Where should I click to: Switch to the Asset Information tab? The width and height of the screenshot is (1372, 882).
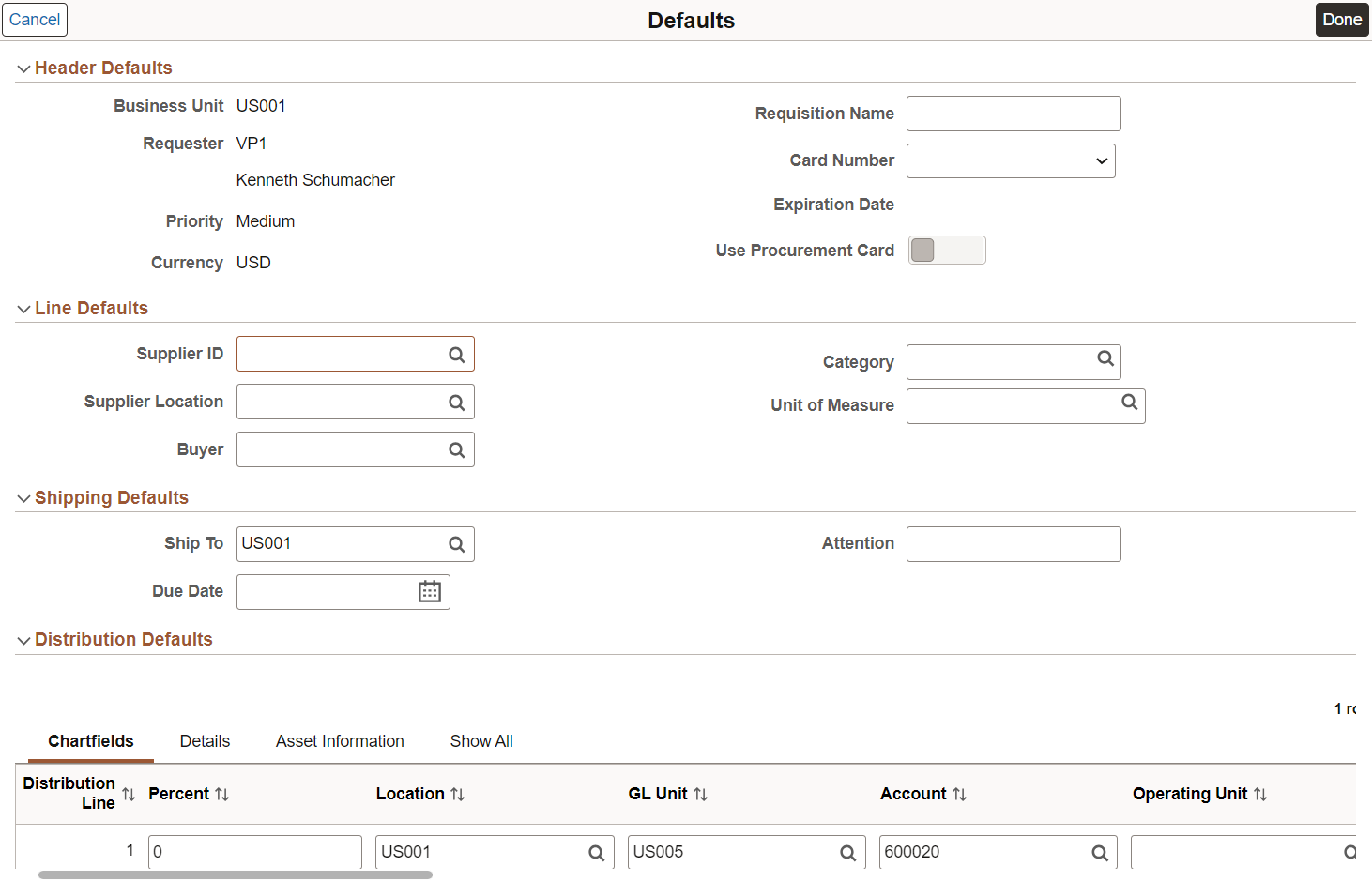point(340,740)
